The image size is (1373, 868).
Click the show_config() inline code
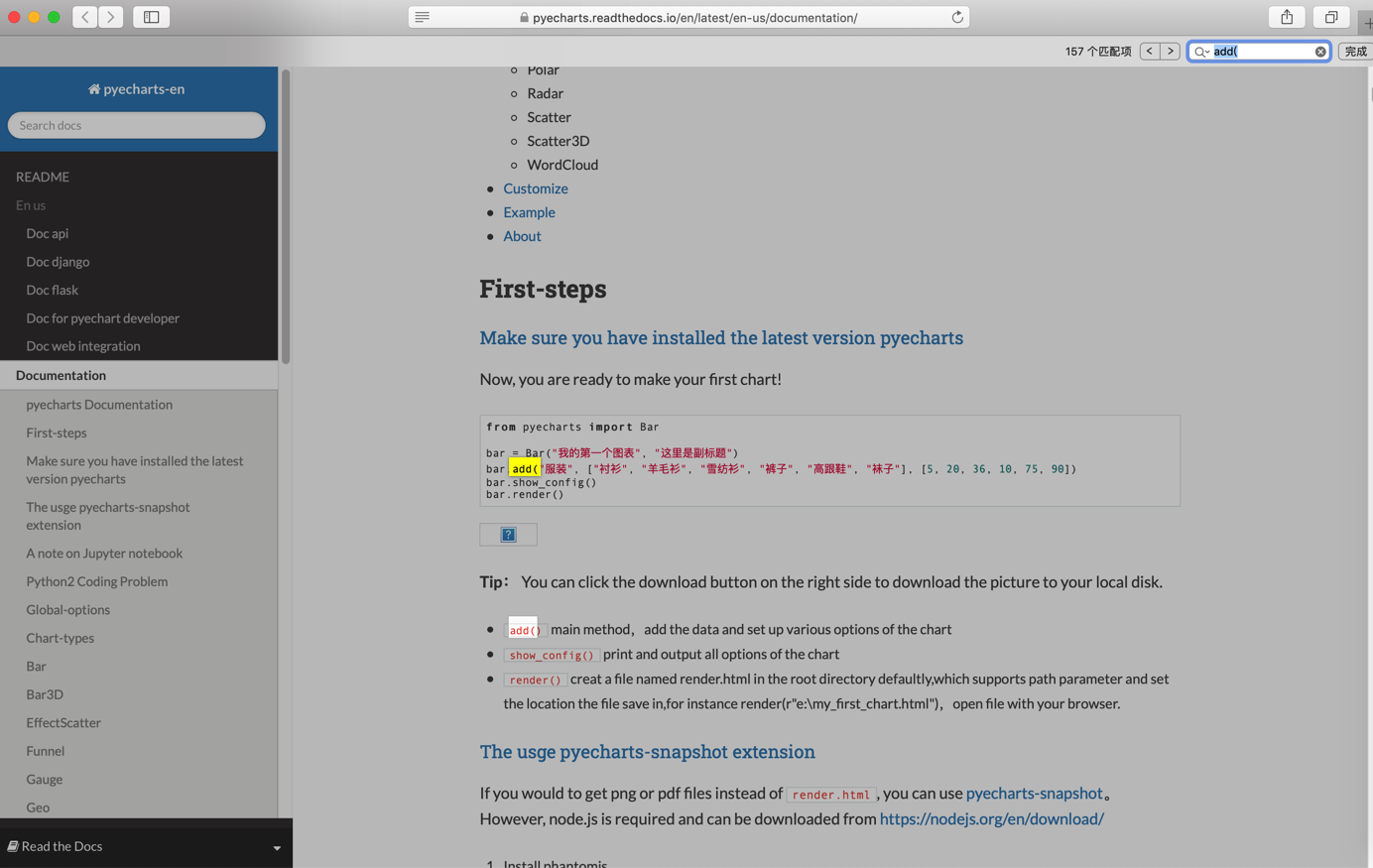(x=552, y=655)
